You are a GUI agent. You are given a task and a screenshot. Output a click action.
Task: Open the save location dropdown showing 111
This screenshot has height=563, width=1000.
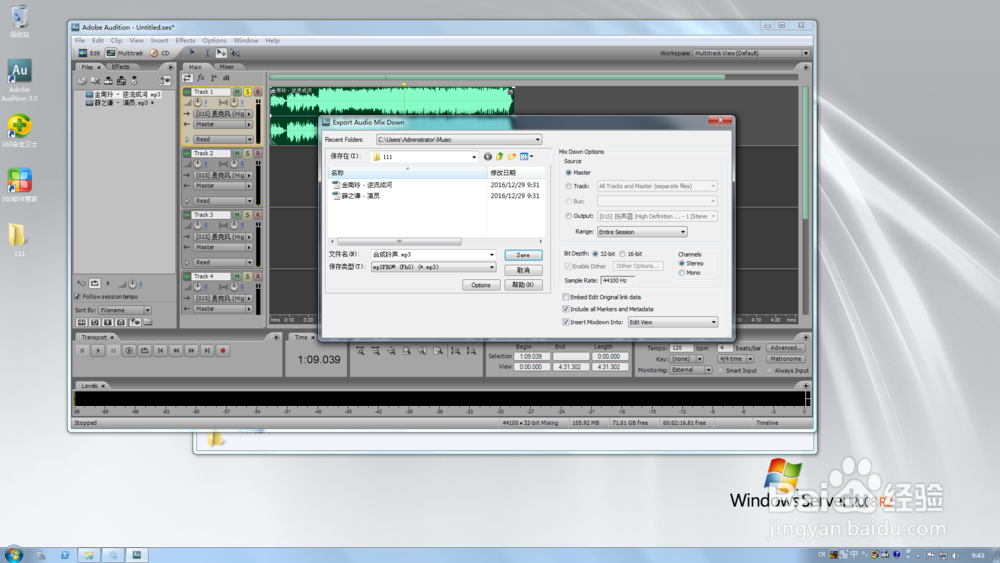424,156
